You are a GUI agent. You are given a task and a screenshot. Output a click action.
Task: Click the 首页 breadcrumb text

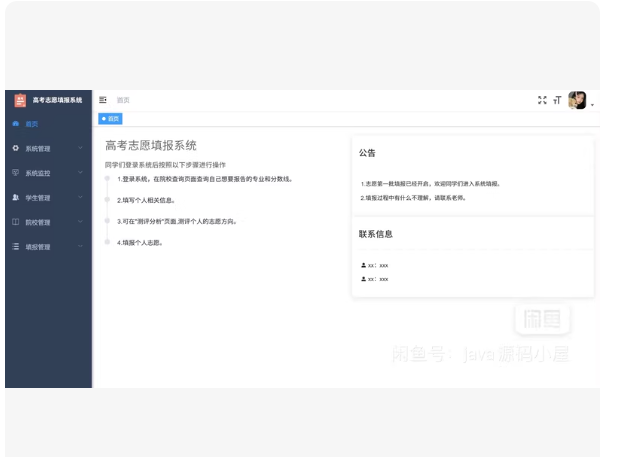pyautogui.click(x=123, y=100)
